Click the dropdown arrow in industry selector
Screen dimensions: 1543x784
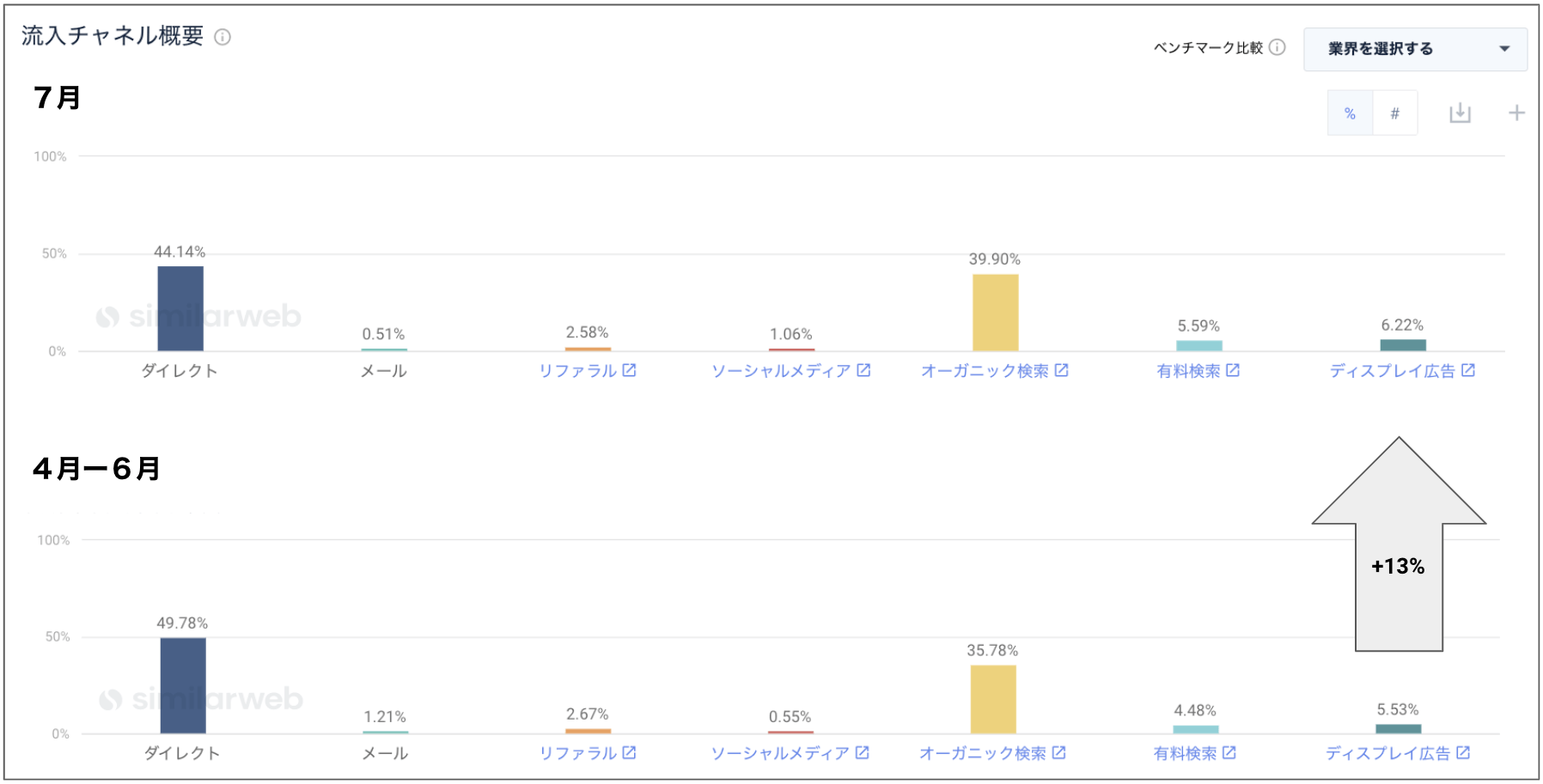click(1504, 49)
